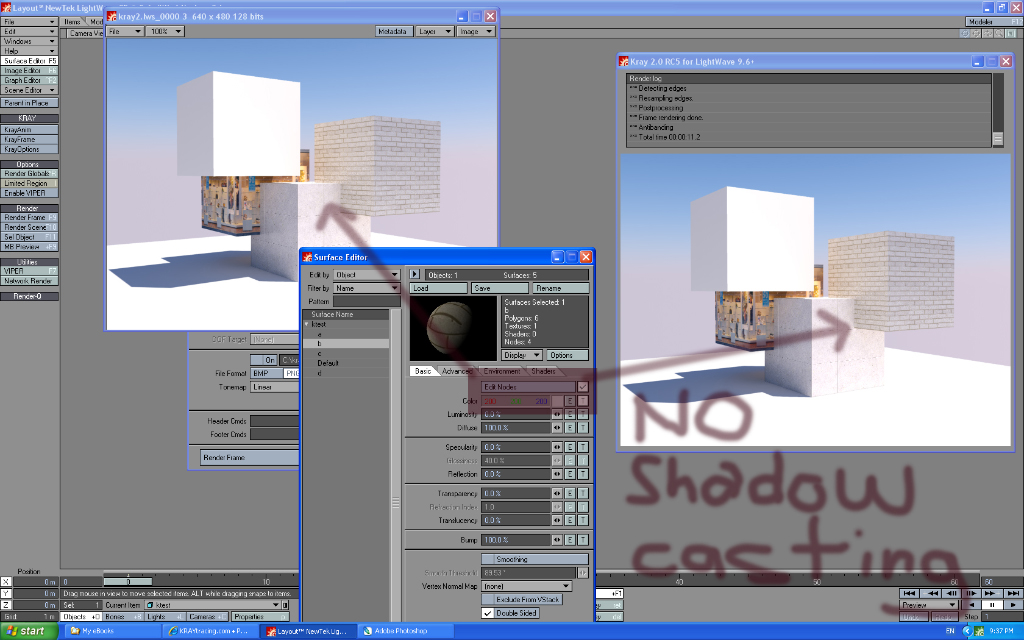Click the Metadata button in image viewer

pos(393,31)
